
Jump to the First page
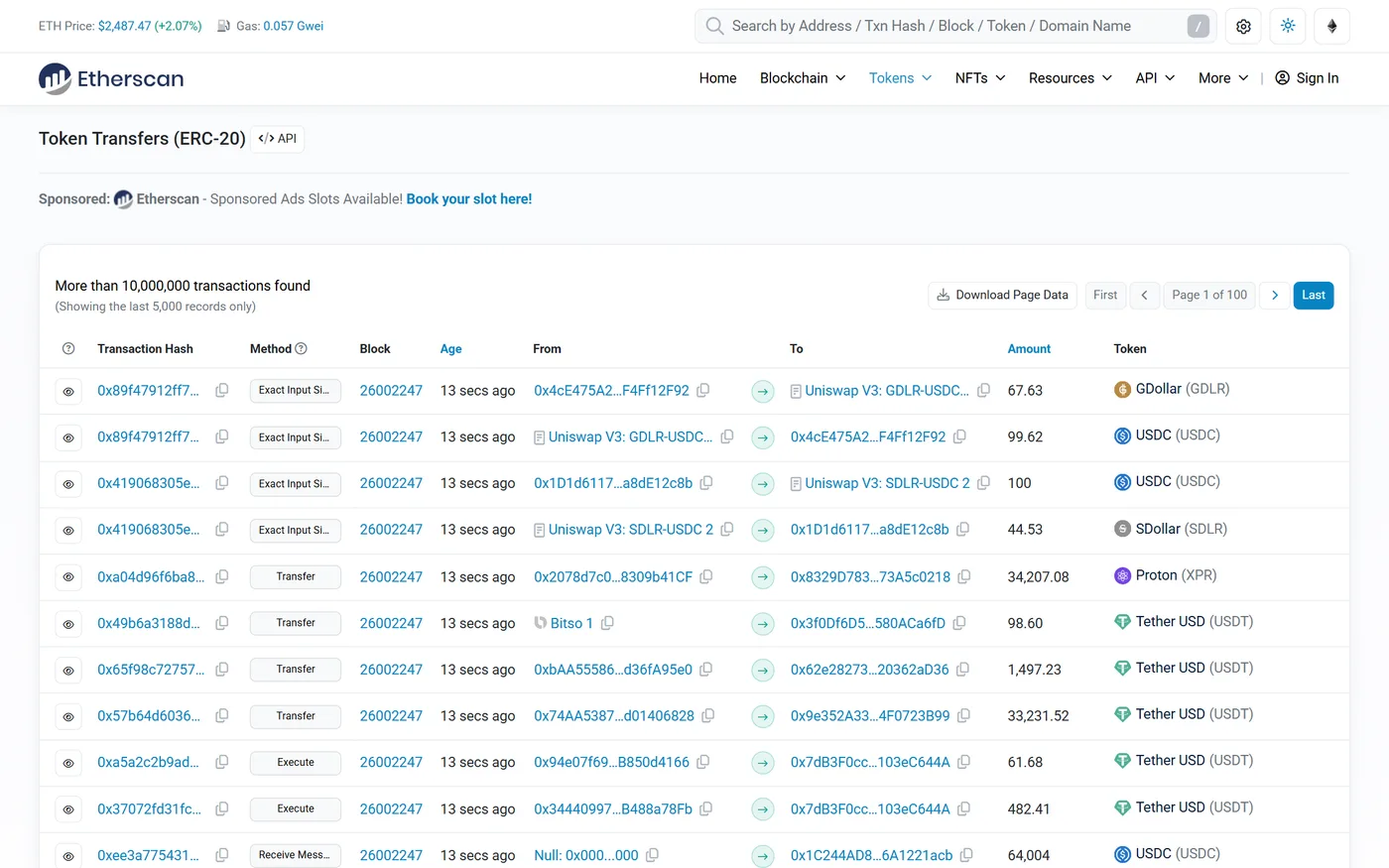click(1105, 295)
